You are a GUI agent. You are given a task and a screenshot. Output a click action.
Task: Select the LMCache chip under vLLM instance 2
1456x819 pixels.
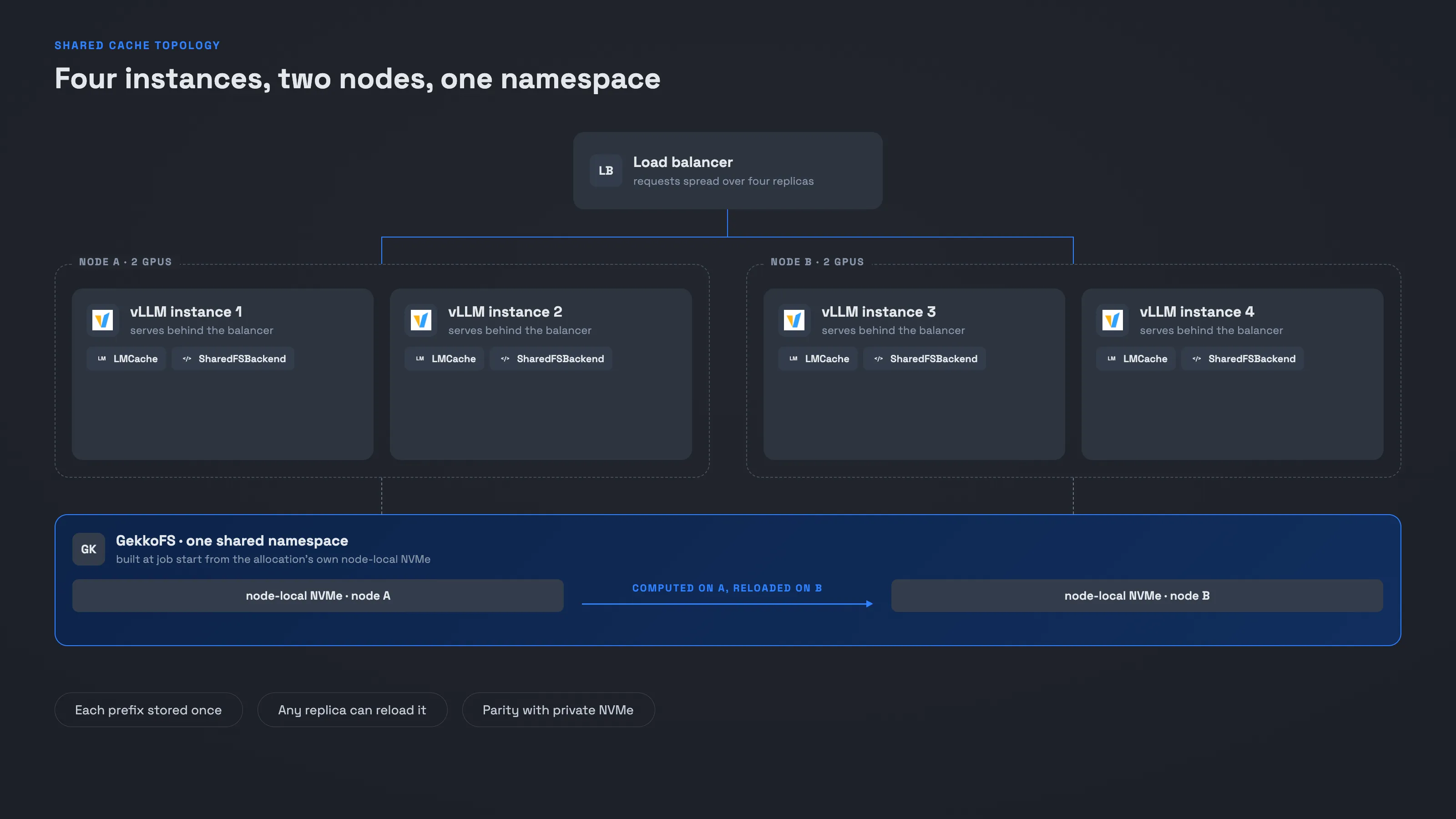pyautogui.click(x=444, y=359)
